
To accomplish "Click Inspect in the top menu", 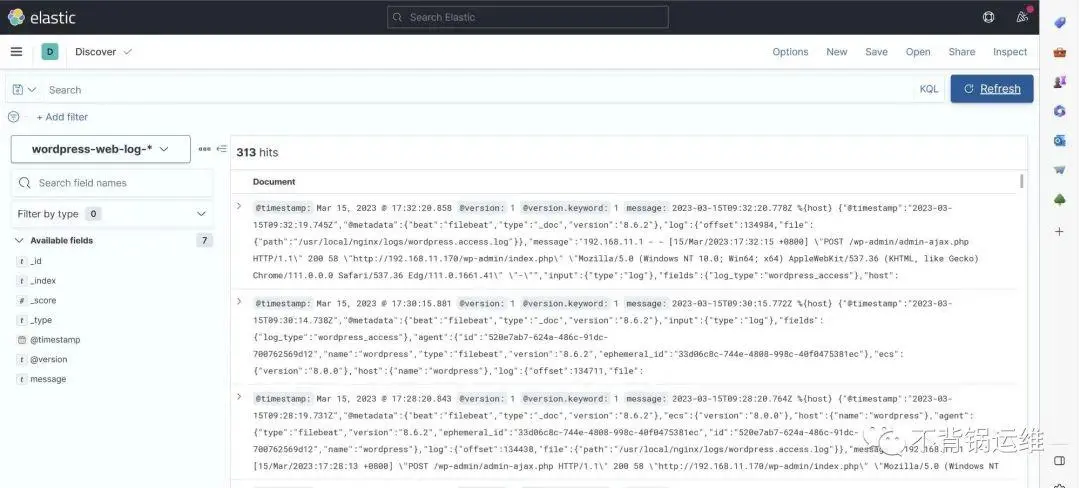I will coord(1010,52).
